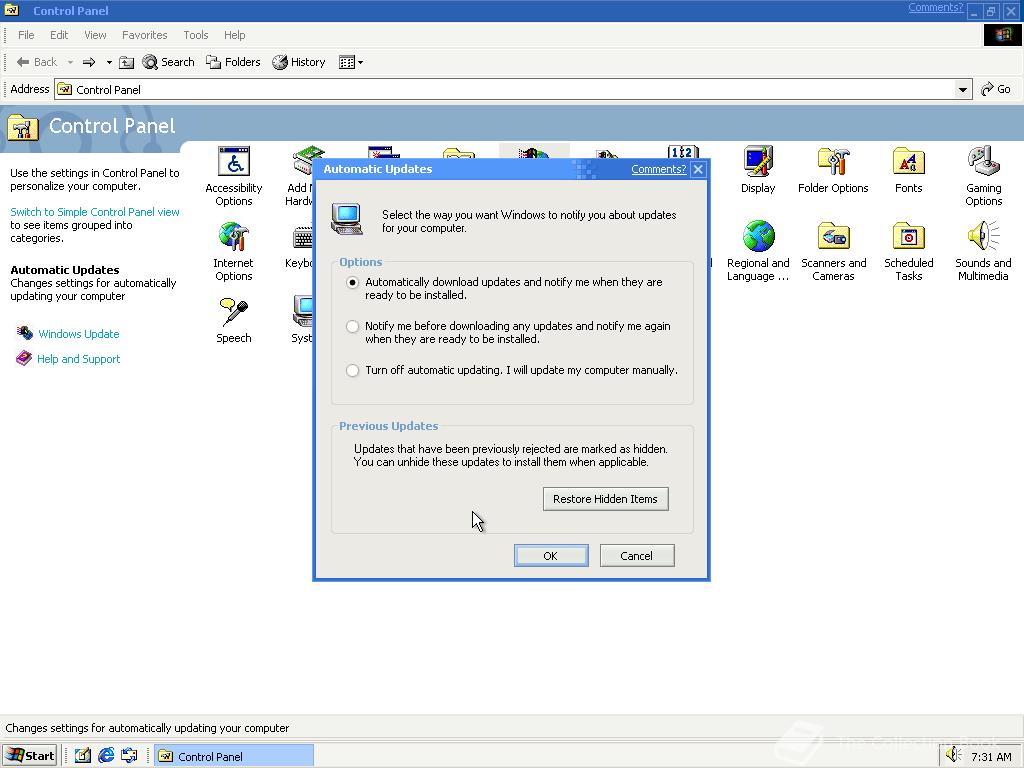
Task: Open the History pane
Action: click(299, 62)
